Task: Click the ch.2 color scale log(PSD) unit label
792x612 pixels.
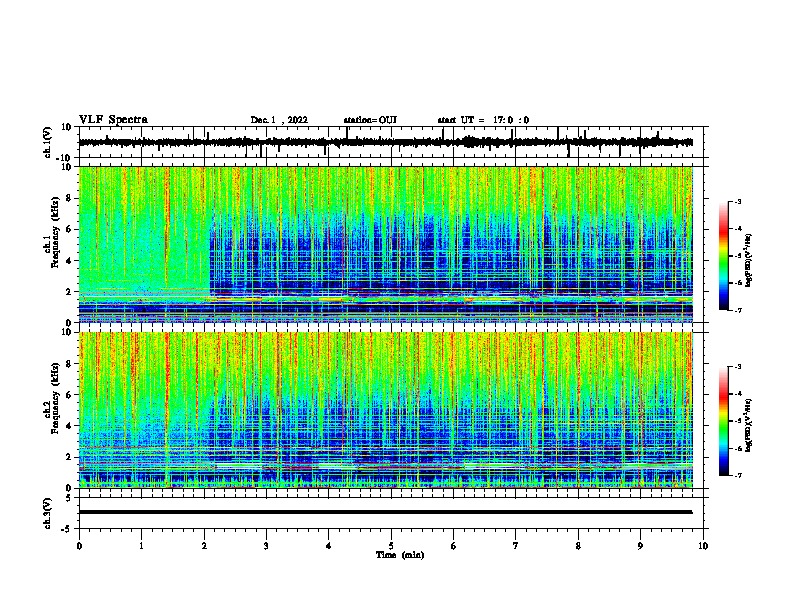Action: pos(748,425)
